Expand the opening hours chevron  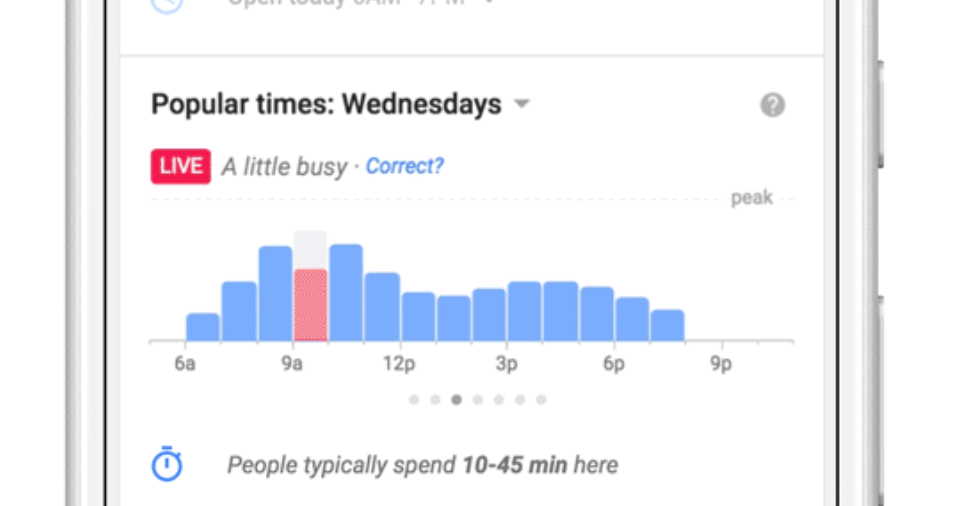click(488, 2)
